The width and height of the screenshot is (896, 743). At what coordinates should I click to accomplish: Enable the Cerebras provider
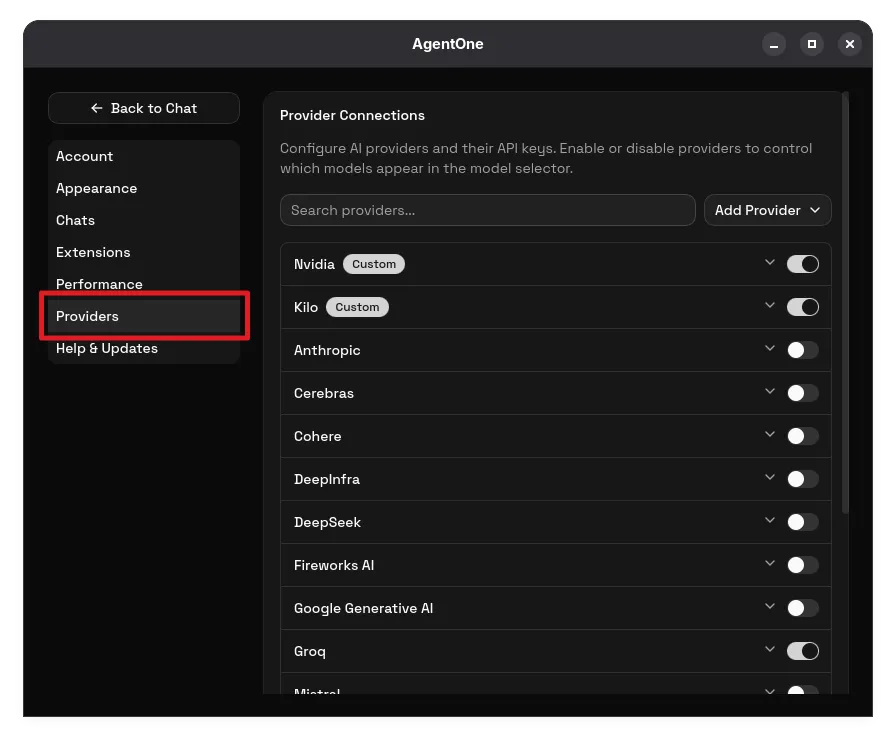[803, 393]
